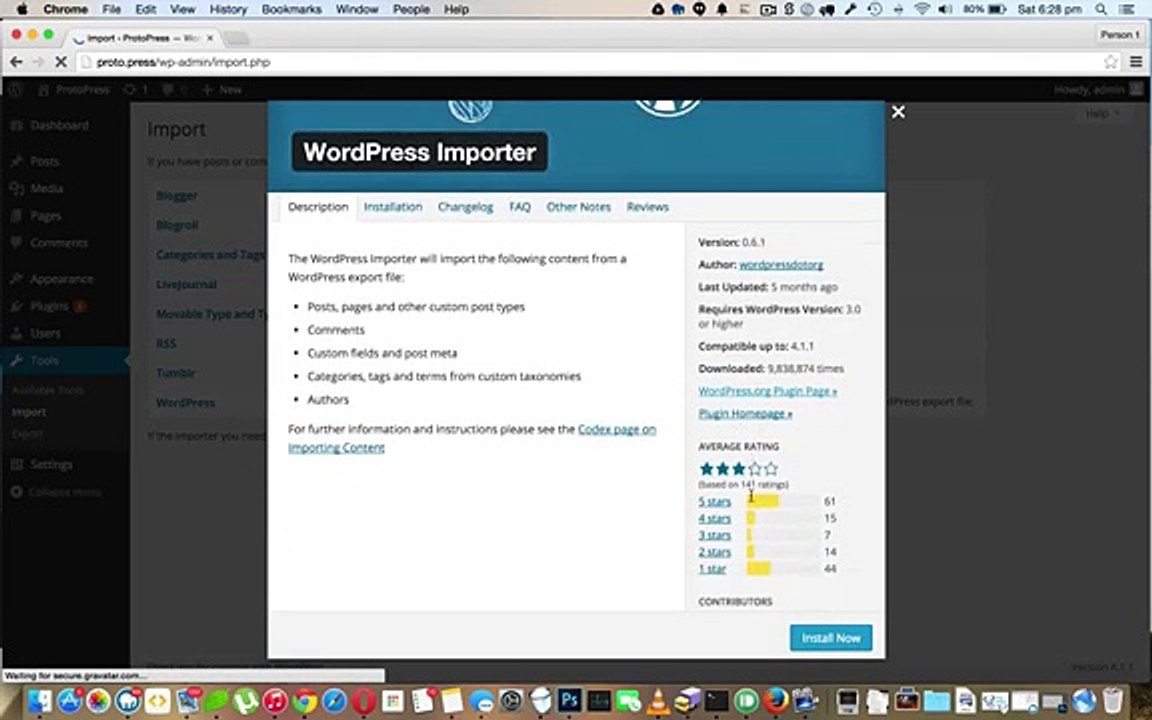1152x720 pixels.
Task: Open Spotlight search in menu bar
Action: (x=1101, y=10)
